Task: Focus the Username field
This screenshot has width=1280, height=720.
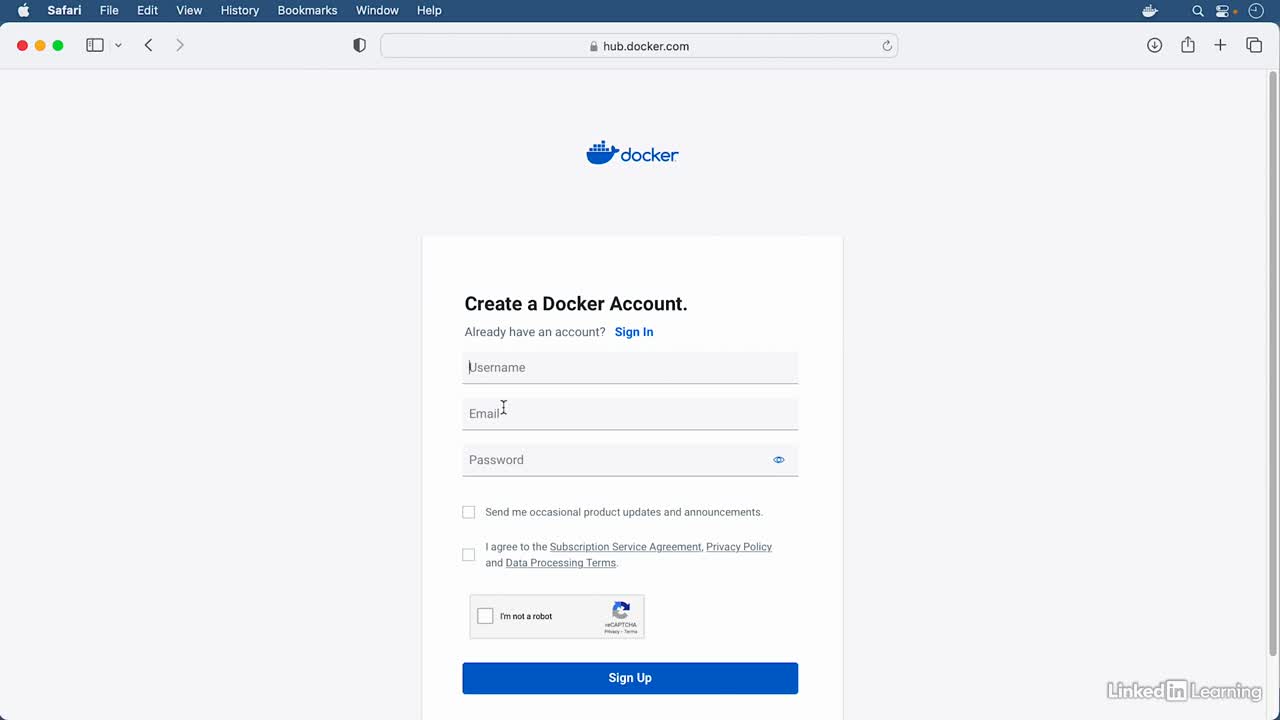Action: tap(630, 368)
